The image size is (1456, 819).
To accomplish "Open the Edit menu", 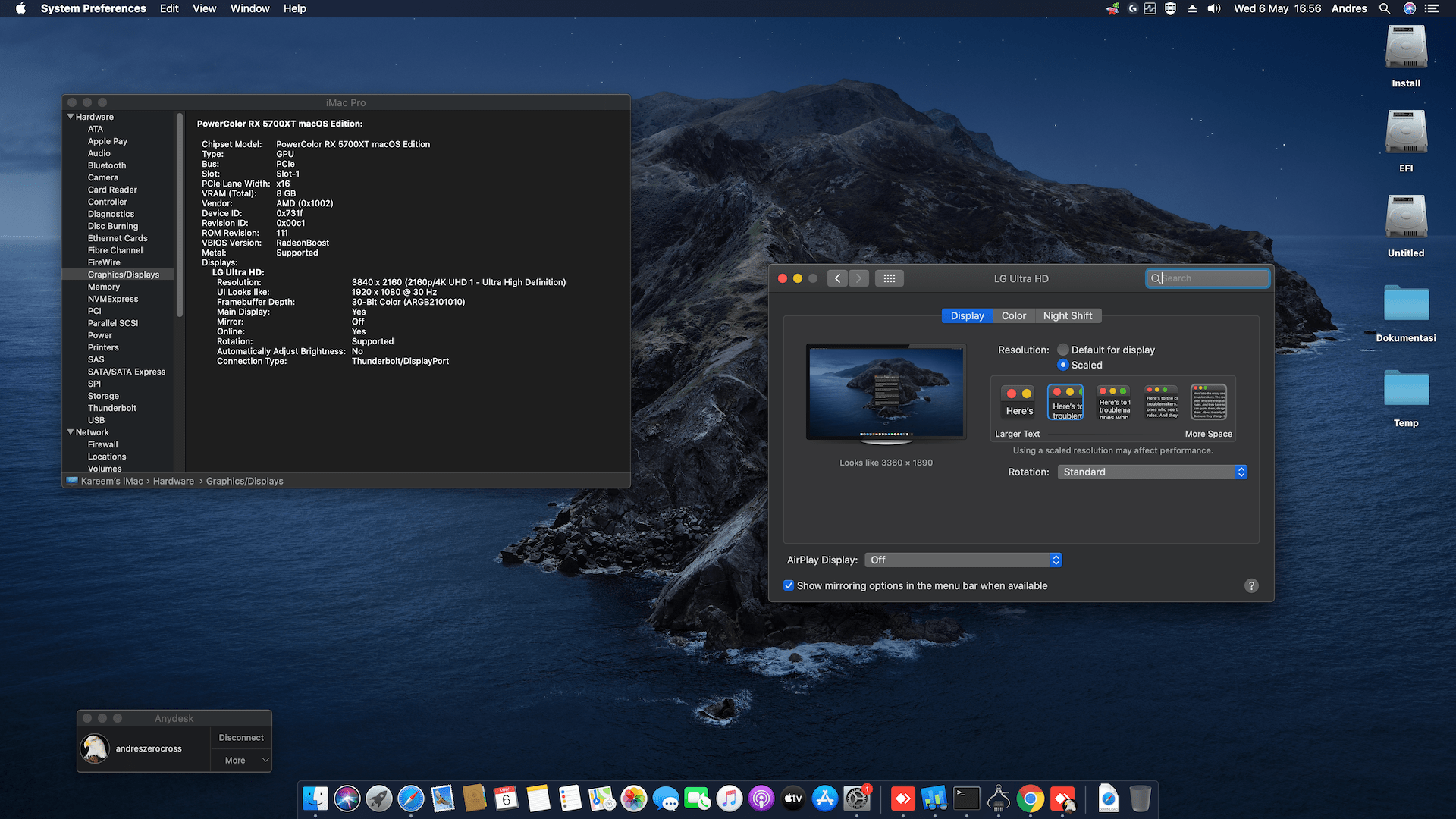I will pyautogui.click(x=169, y=8).
